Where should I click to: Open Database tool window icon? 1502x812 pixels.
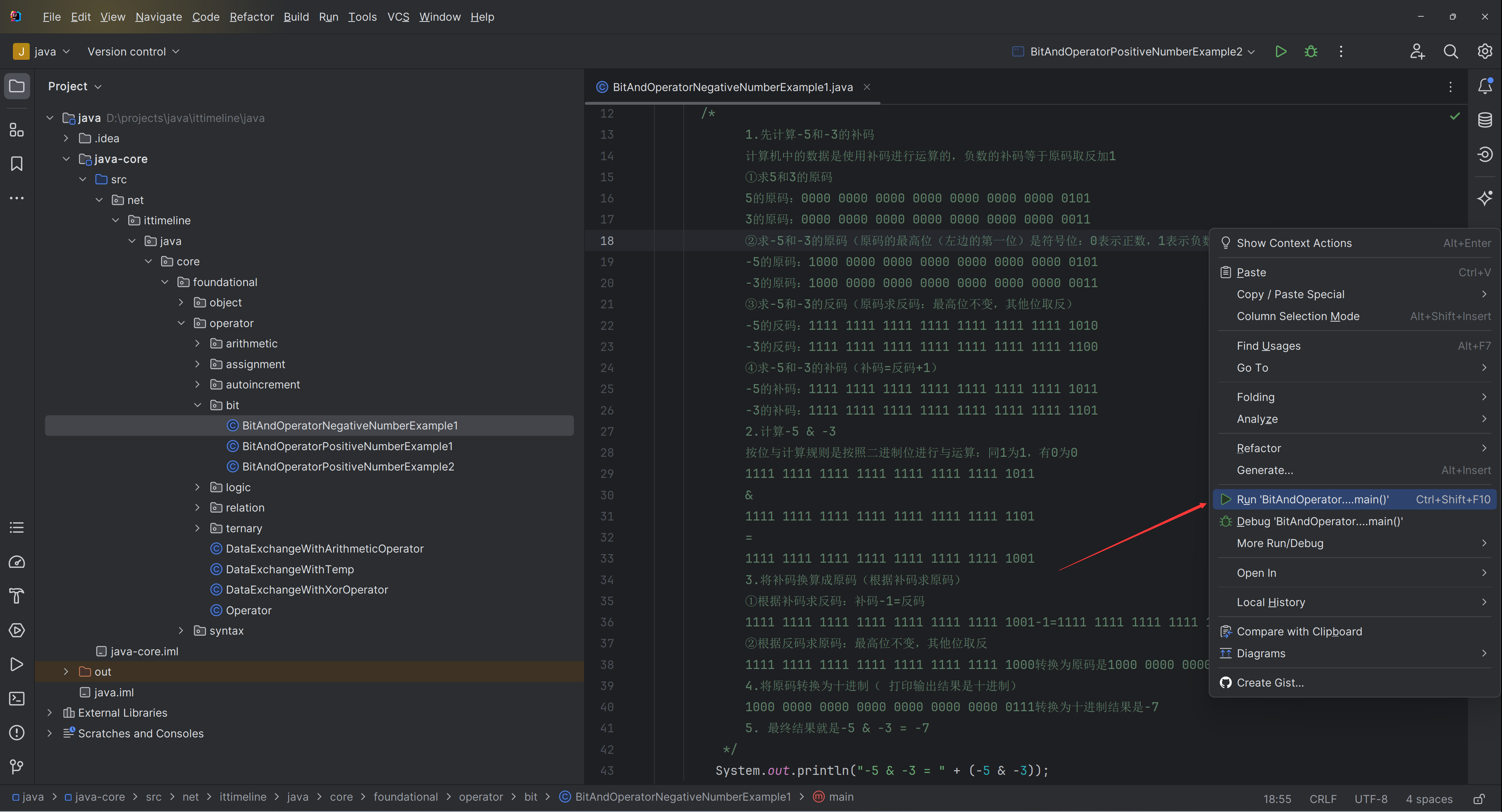pos(1484,120)
